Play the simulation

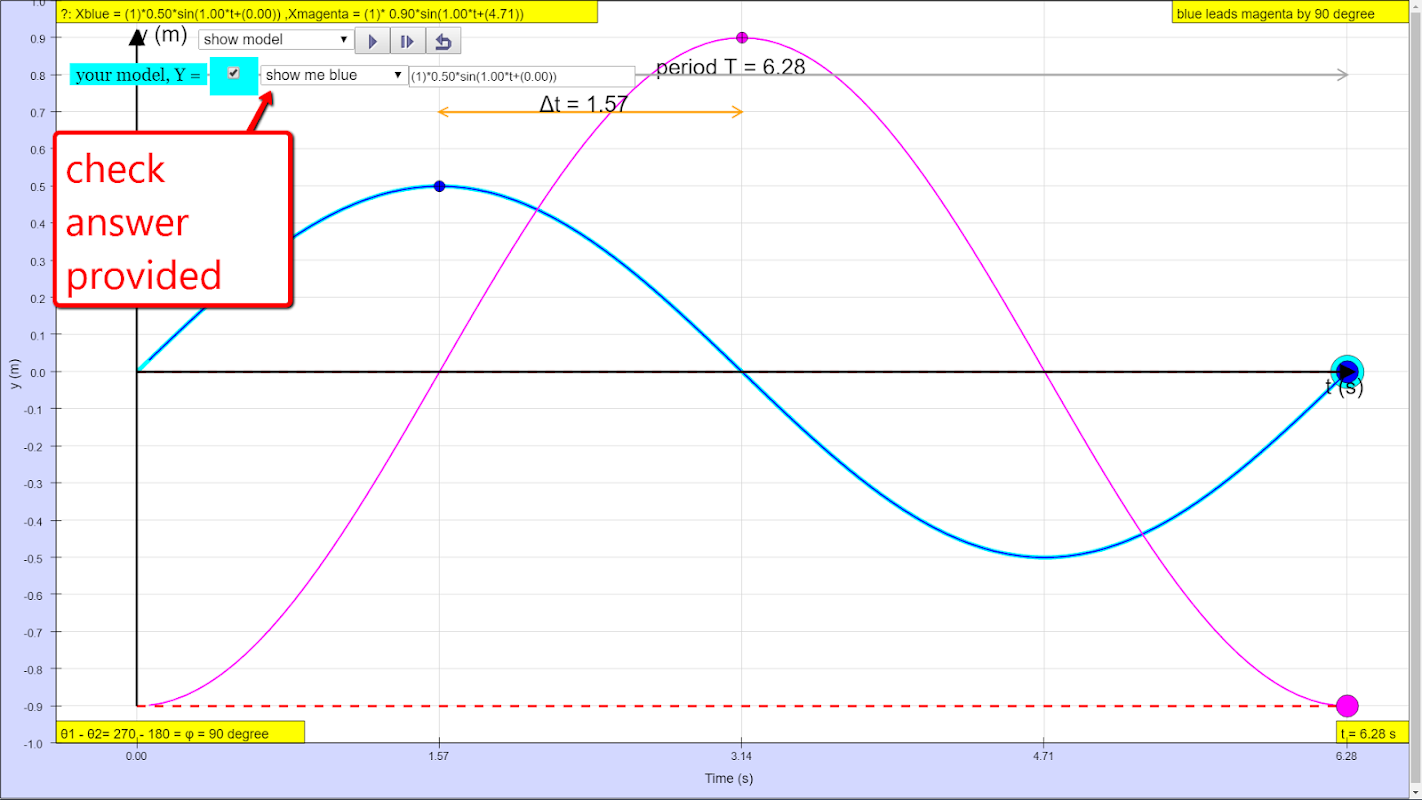[372, 41]
